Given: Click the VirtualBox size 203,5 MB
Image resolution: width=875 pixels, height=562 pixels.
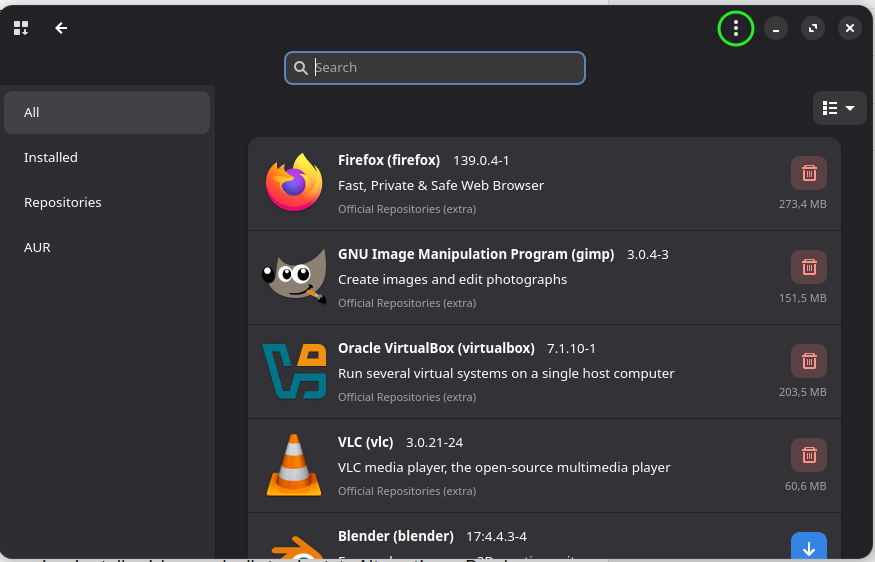Looking at the screenshot, I should coord(802,392).
